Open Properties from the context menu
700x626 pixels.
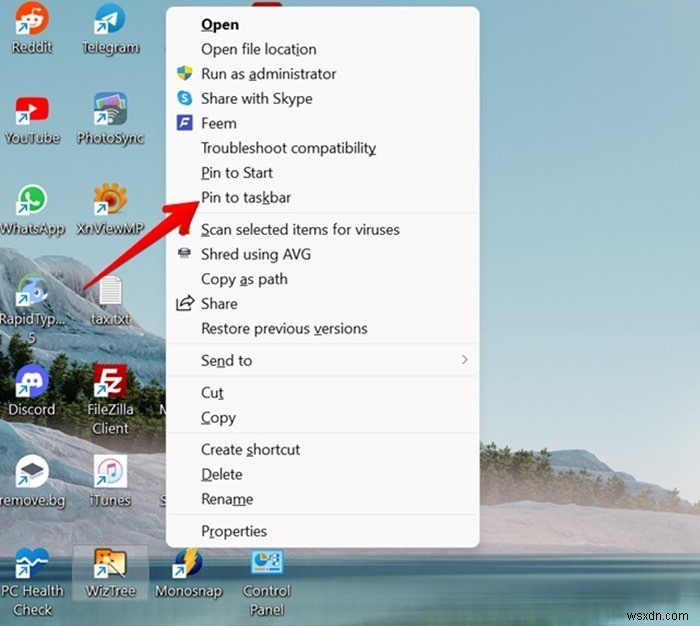[323, 531]
